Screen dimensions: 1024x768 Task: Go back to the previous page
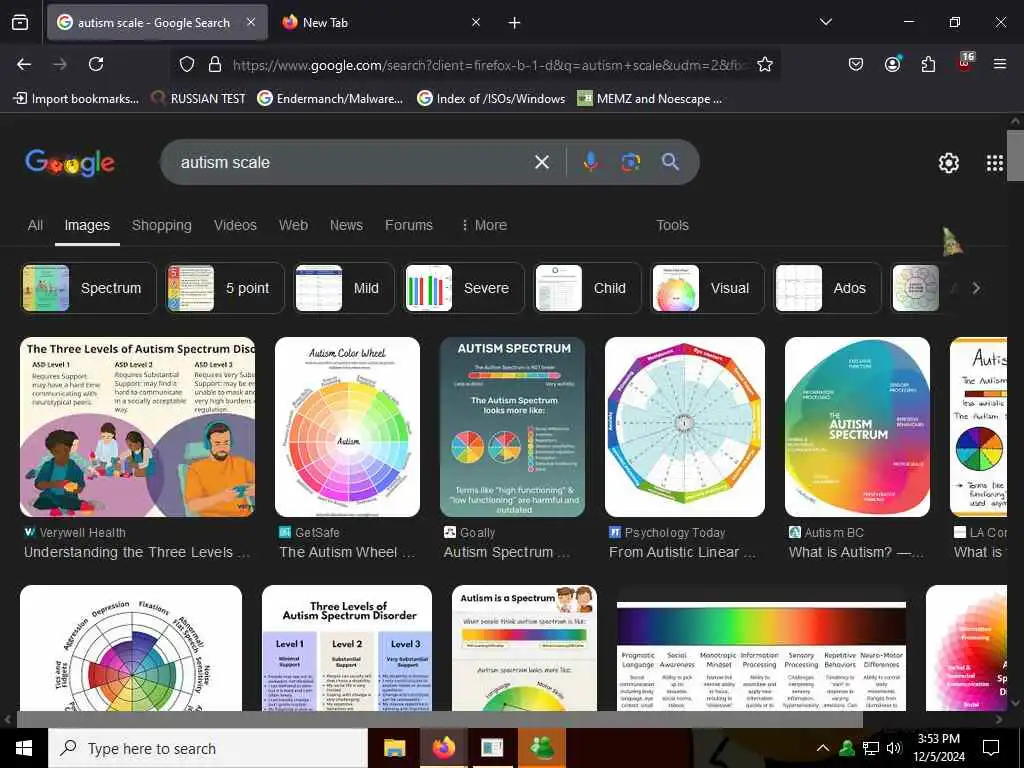pyautogui.click(x=24, y=64)
